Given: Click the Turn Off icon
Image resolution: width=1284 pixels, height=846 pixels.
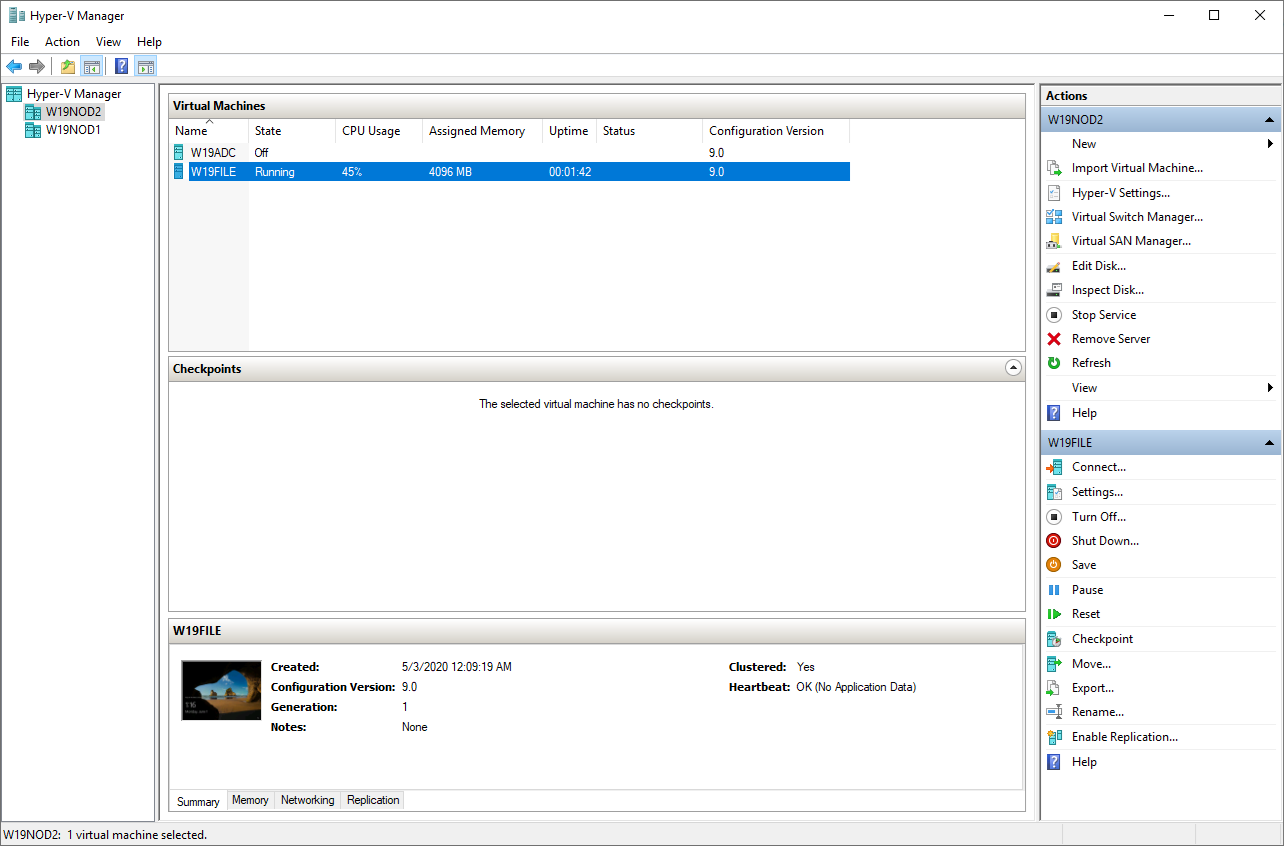Looking at the screenshot, I should click(x=1053, y=517).
